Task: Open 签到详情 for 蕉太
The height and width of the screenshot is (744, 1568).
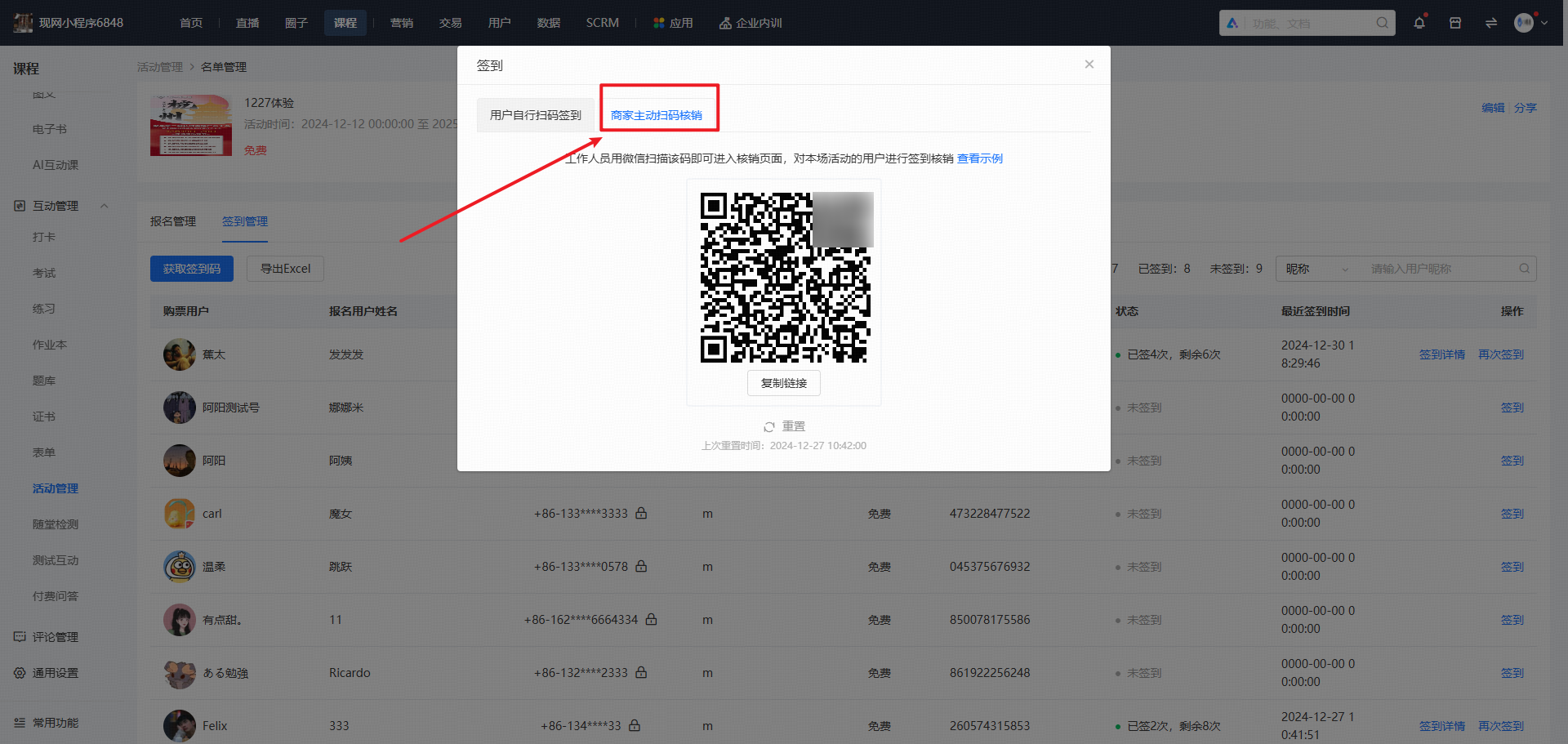Action: pos(1442,354)
